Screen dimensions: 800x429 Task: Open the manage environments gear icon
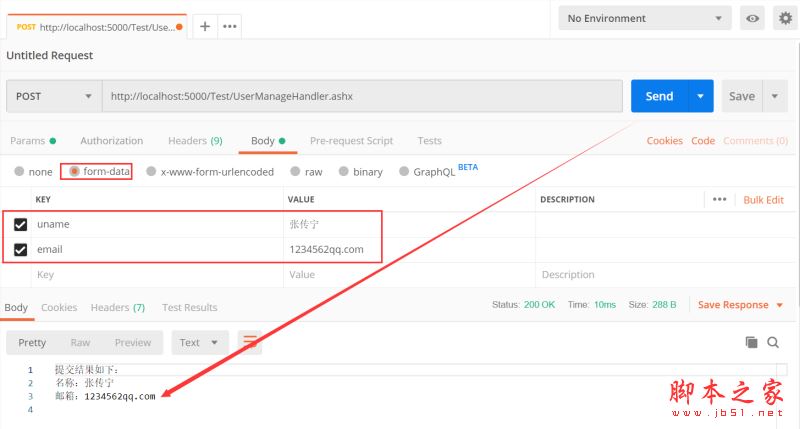tap(784, 18)
